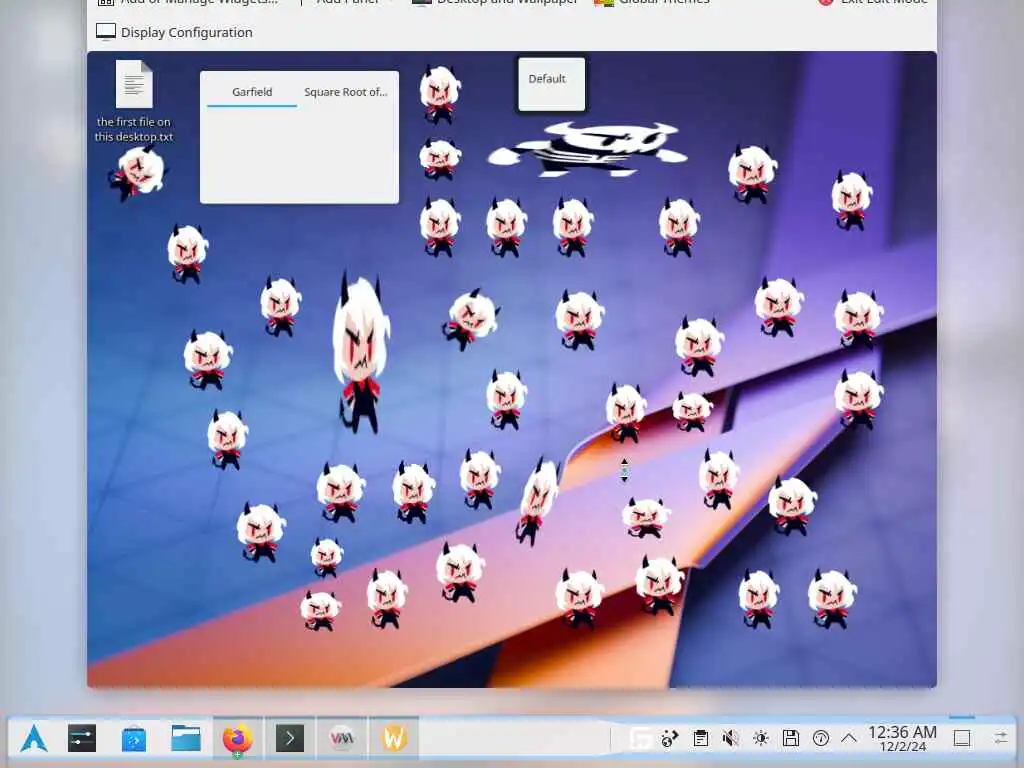This screenshot has width=1024, height=768.
Task: Open the Discover software store
Action: click(134, 739)
